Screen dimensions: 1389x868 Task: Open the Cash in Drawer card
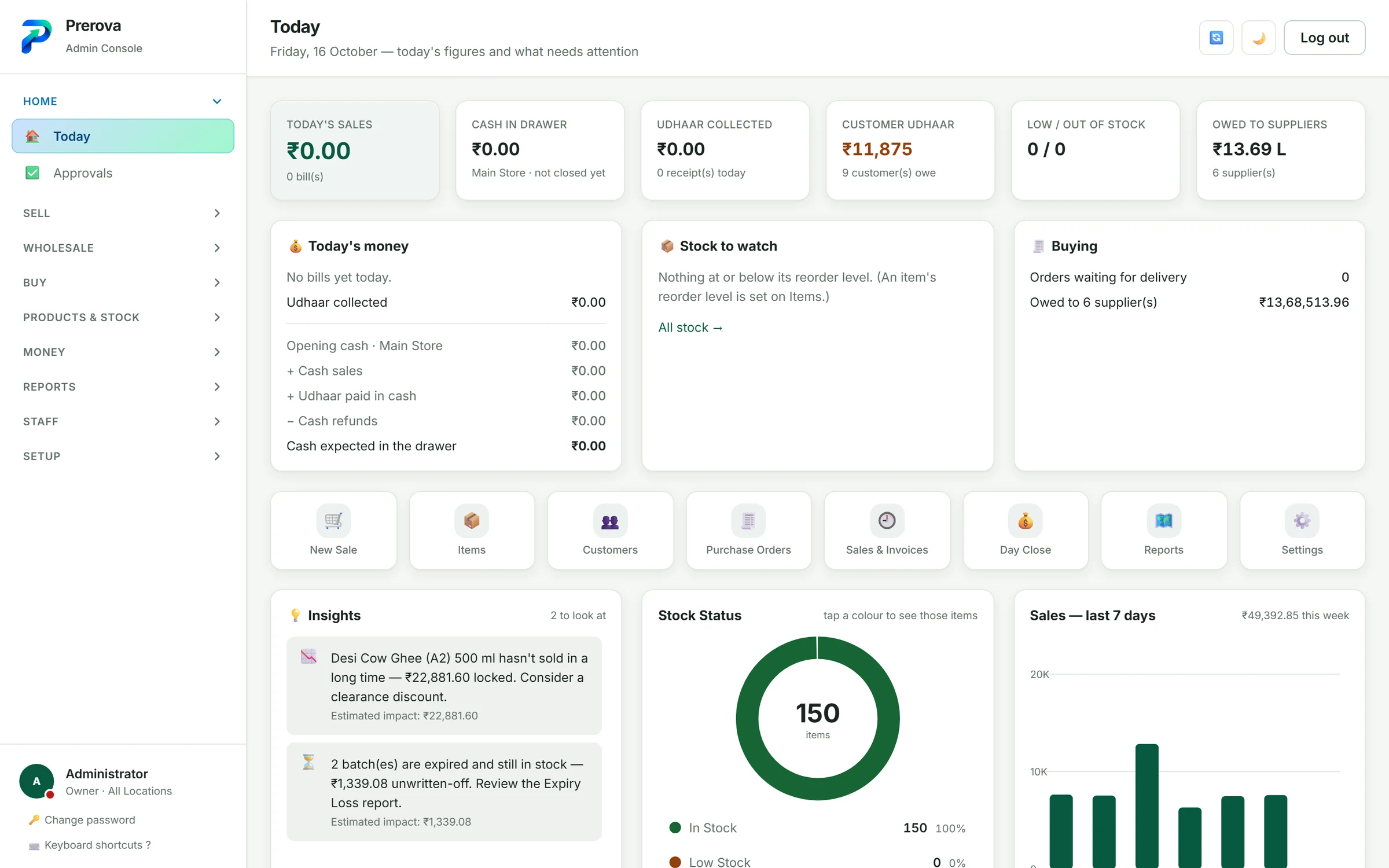[x=540, y=150]
